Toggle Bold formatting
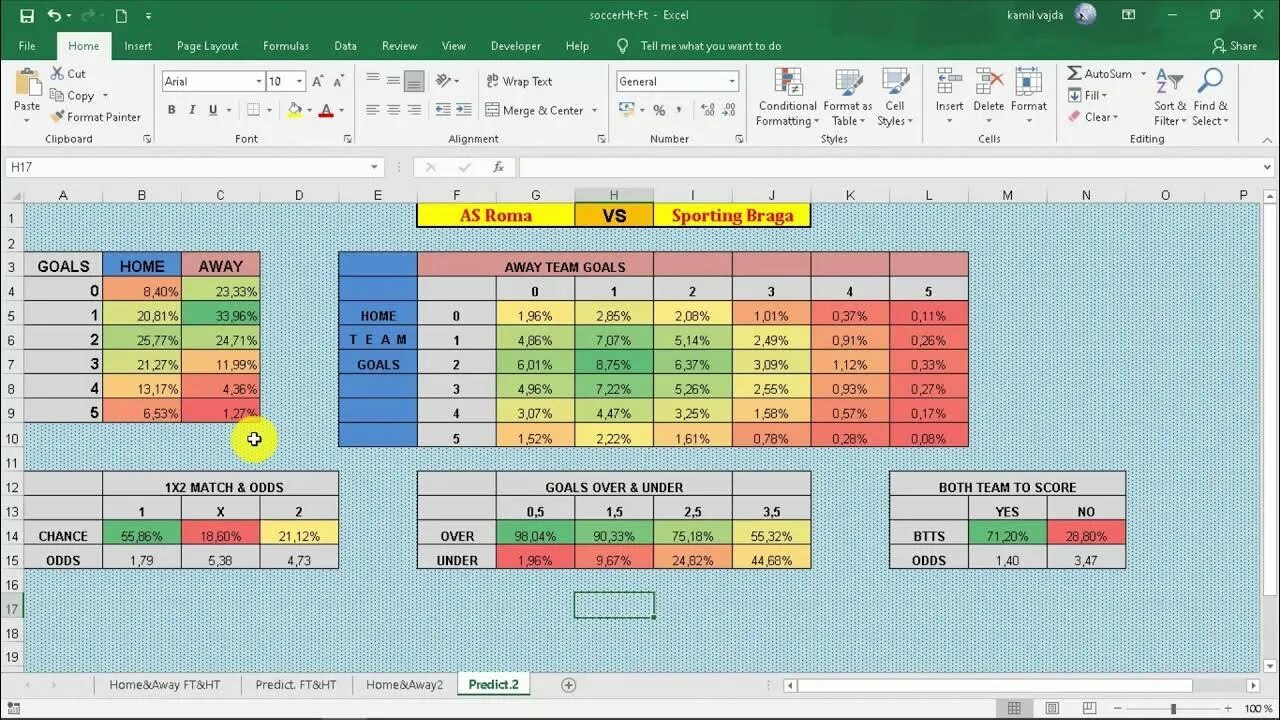 coord(171,110)
